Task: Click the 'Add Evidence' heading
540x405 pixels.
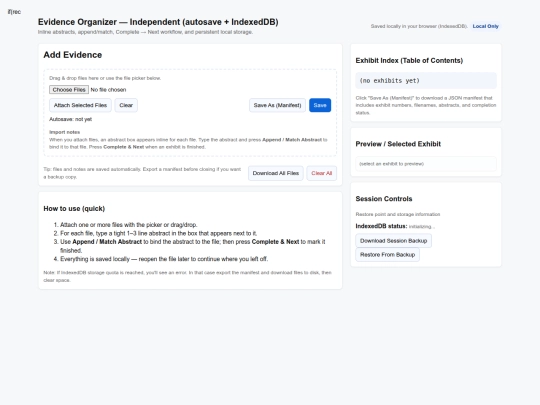Action: click(x=73, y=55)
